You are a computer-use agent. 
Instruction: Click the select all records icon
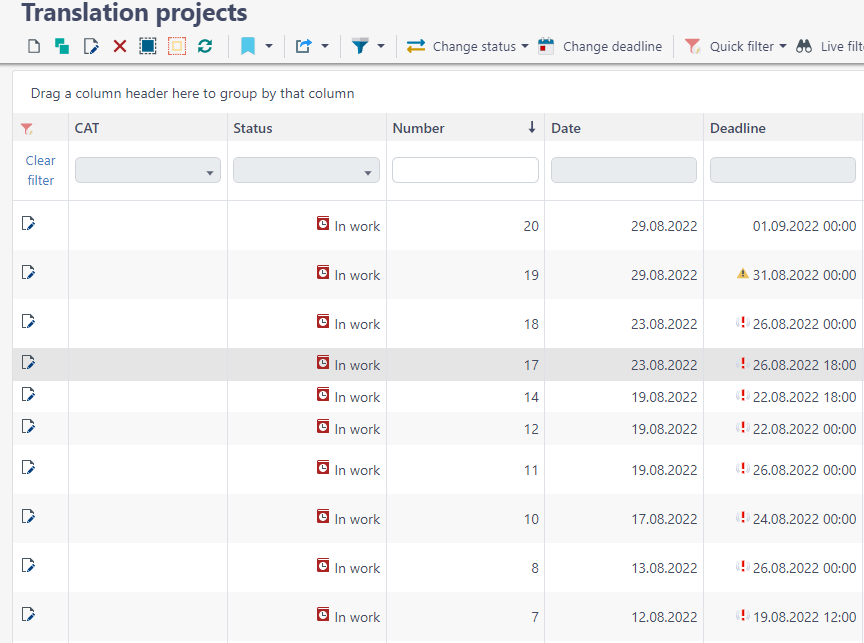click(147, 46)
